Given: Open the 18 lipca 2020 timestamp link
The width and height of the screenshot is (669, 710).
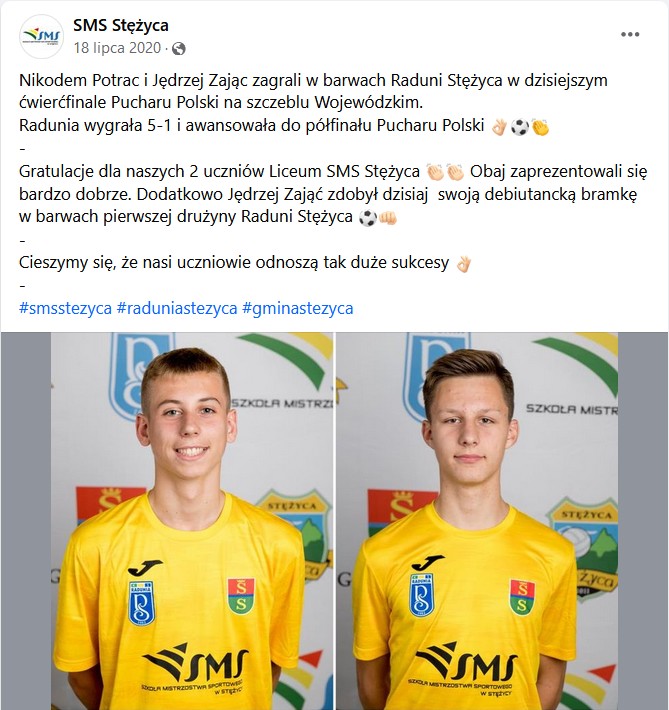Looking at the screenshot, I should coord(117,48).
